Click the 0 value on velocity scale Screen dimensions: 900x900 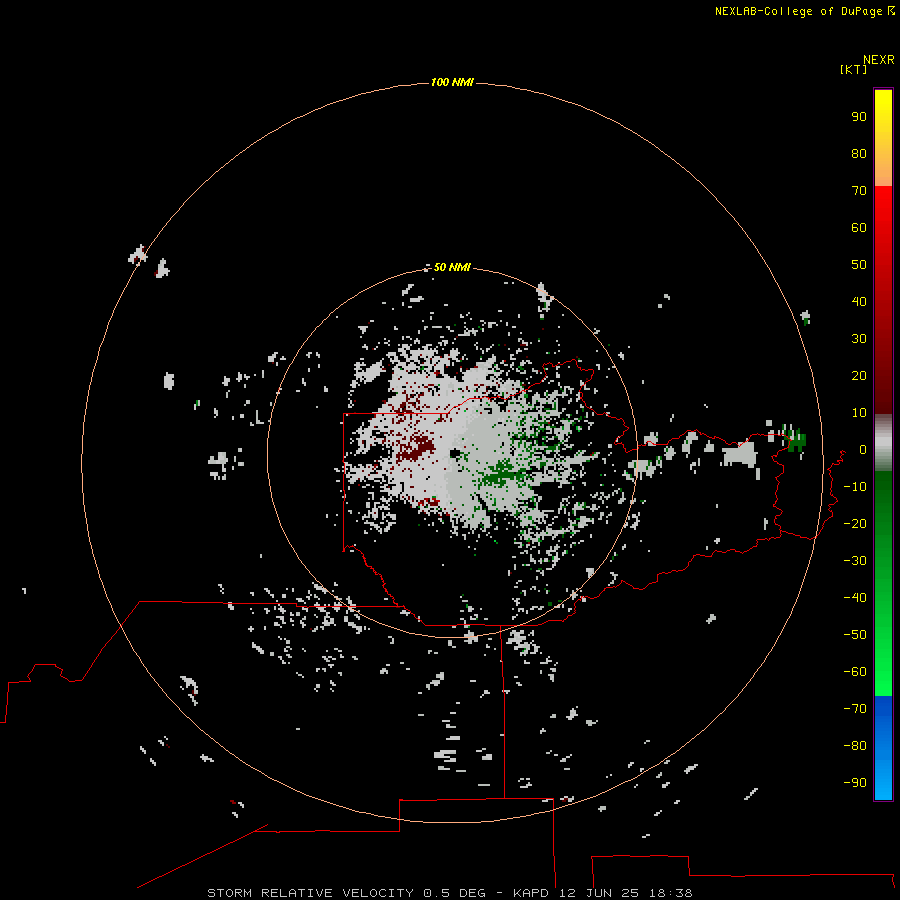pos(863,450)
